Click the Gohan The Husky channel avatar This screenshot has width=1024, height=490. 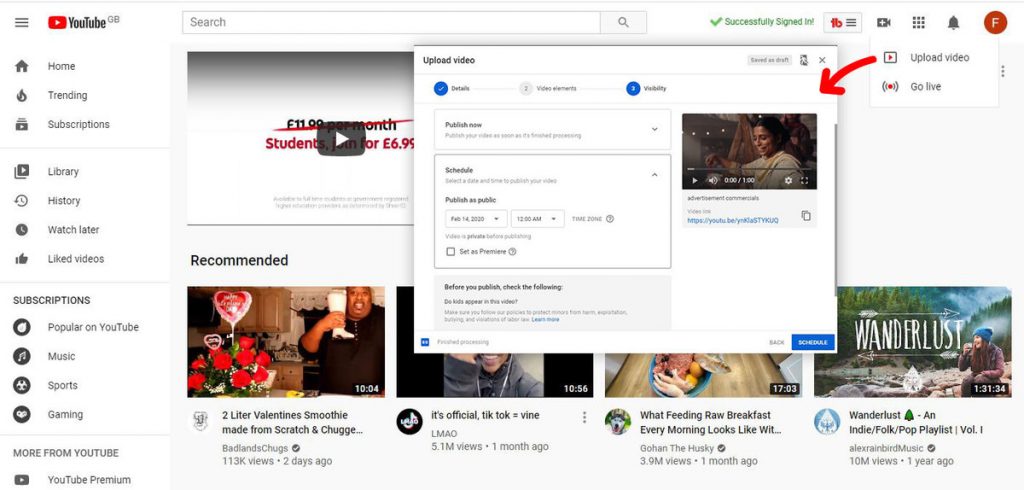point(618,422)
